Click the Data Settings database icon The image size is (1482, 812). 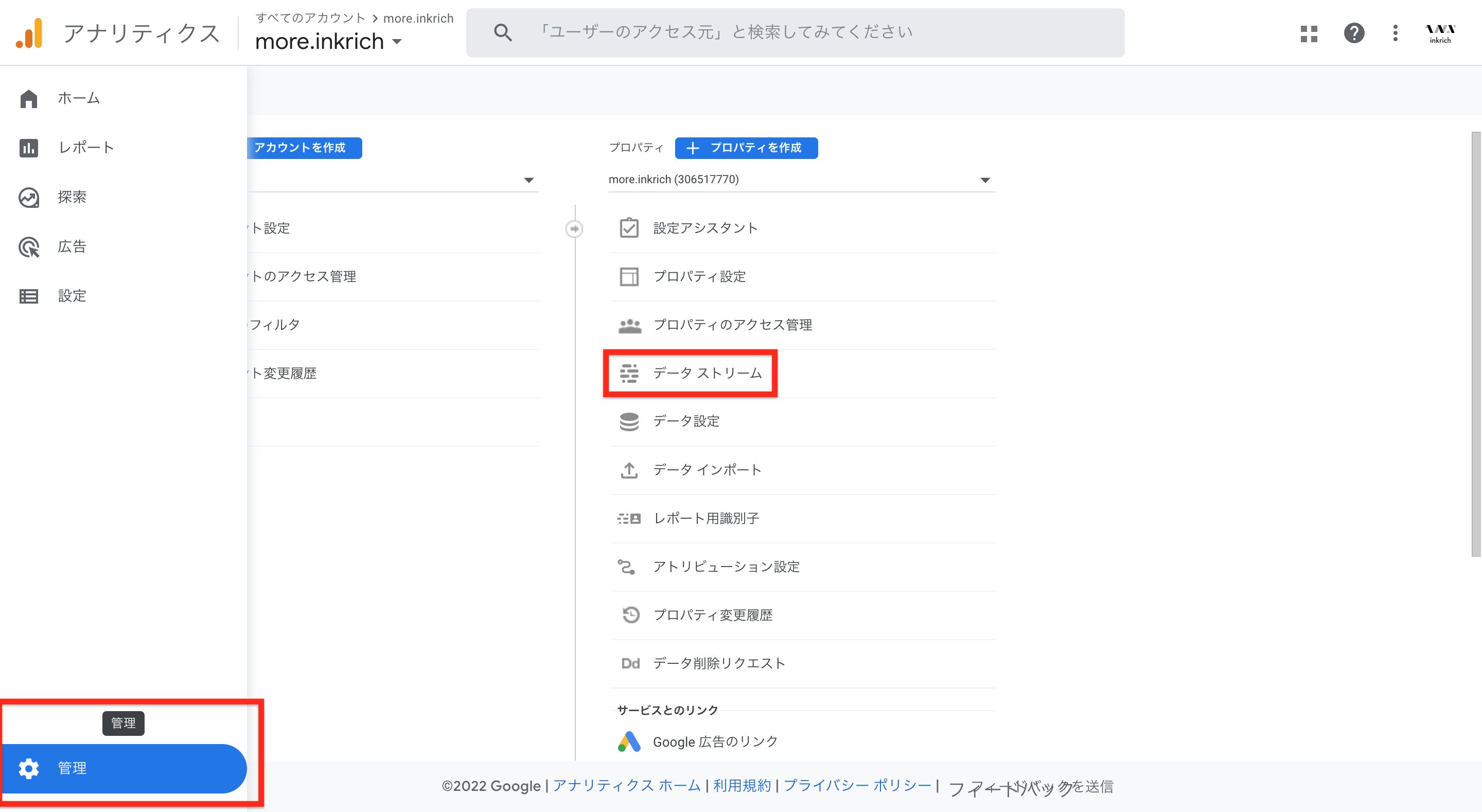click(x=629, y=422)
